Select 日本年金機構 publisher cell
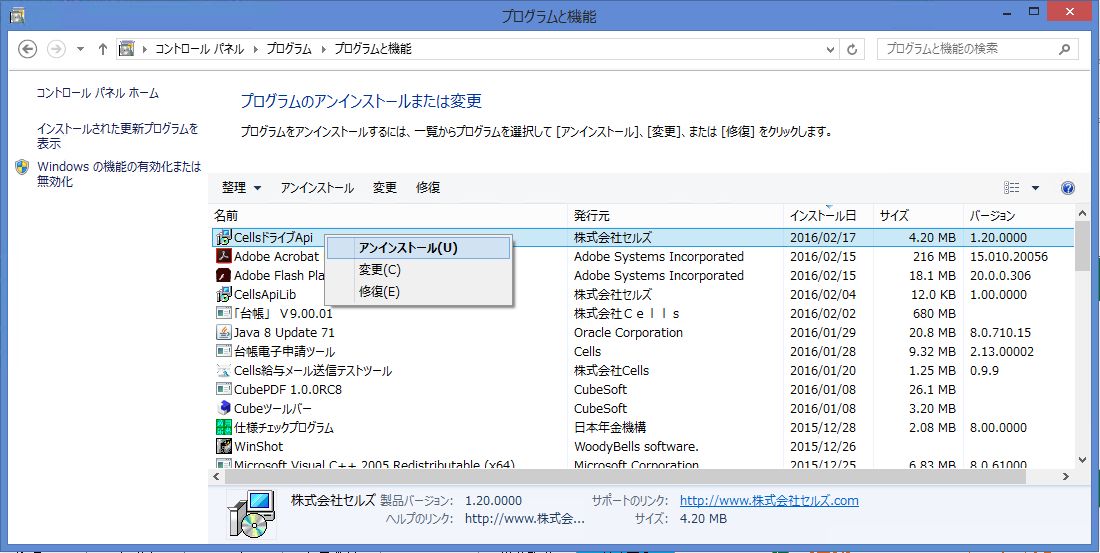This screenshot has height=553, width=1100. (610, 427)
